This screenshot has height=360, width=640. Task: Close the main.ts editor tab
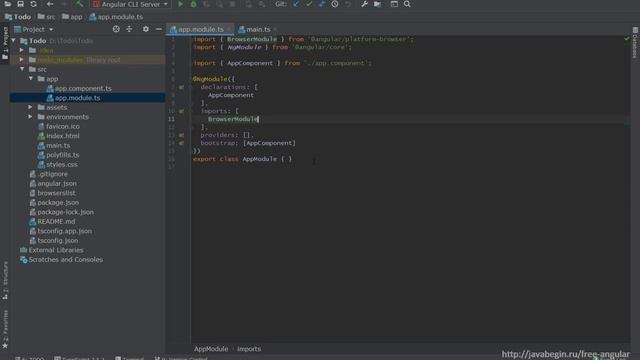276,29
